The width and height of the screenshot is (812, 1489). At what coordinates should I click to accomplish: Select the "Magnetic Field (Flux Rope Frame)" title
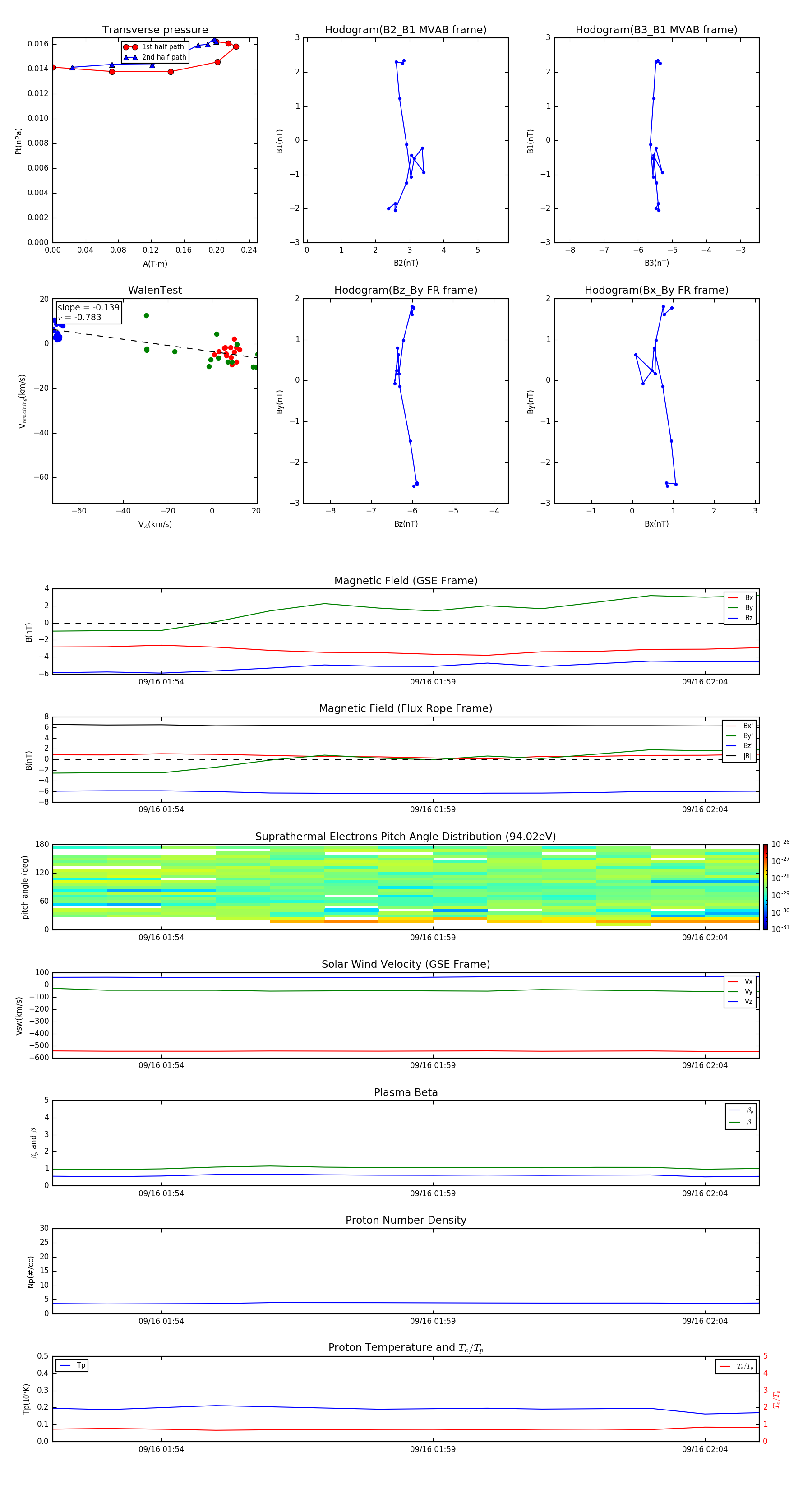click(406, 708)
